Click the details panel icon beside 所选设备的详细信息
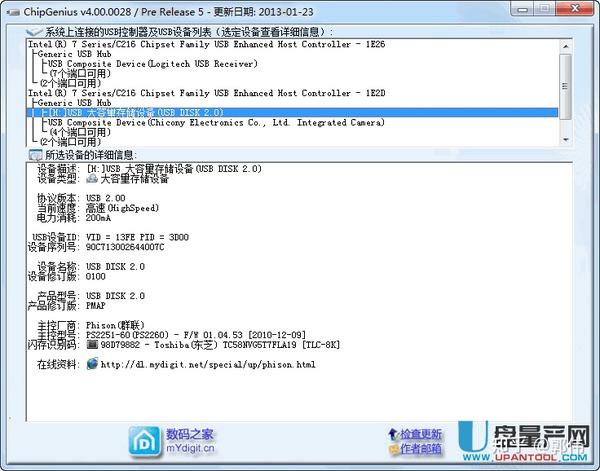Viewport: 600px width, 471px height. [x=36, y=155]
